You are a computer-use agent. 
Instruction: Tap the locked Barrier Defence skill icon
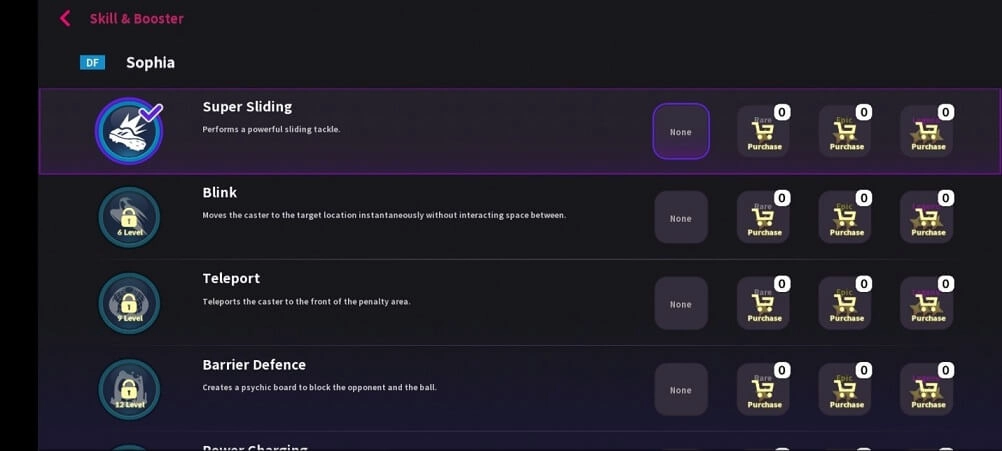tap(129, 389)
